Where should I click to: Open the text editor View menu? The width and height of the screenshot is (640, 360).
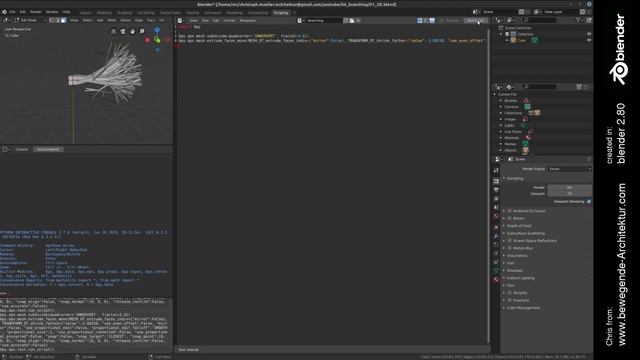click(x=193, y=20)
